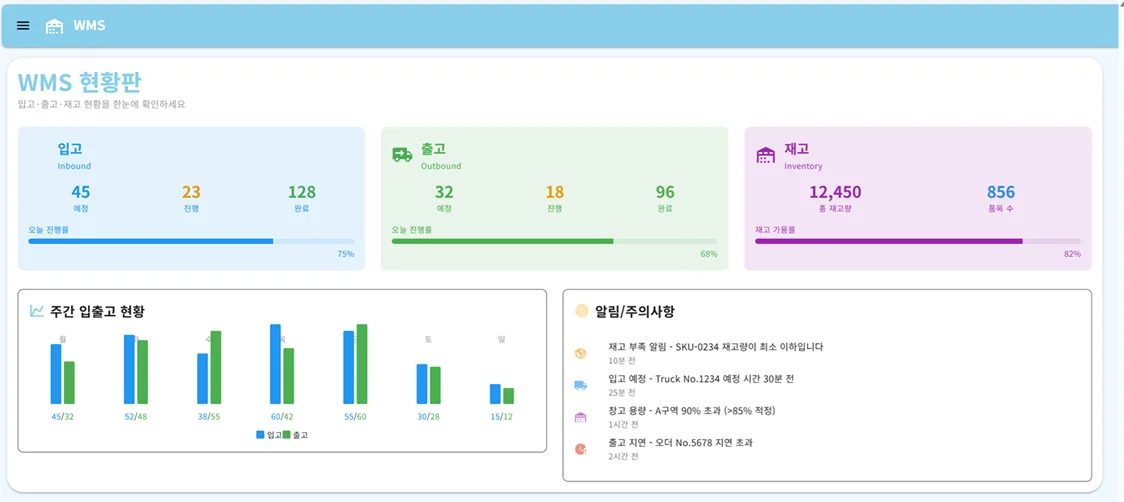Click the blue truck icon for 입고 예정 alert
This screenshot has width=1124, height=502.
coord(581,385)
